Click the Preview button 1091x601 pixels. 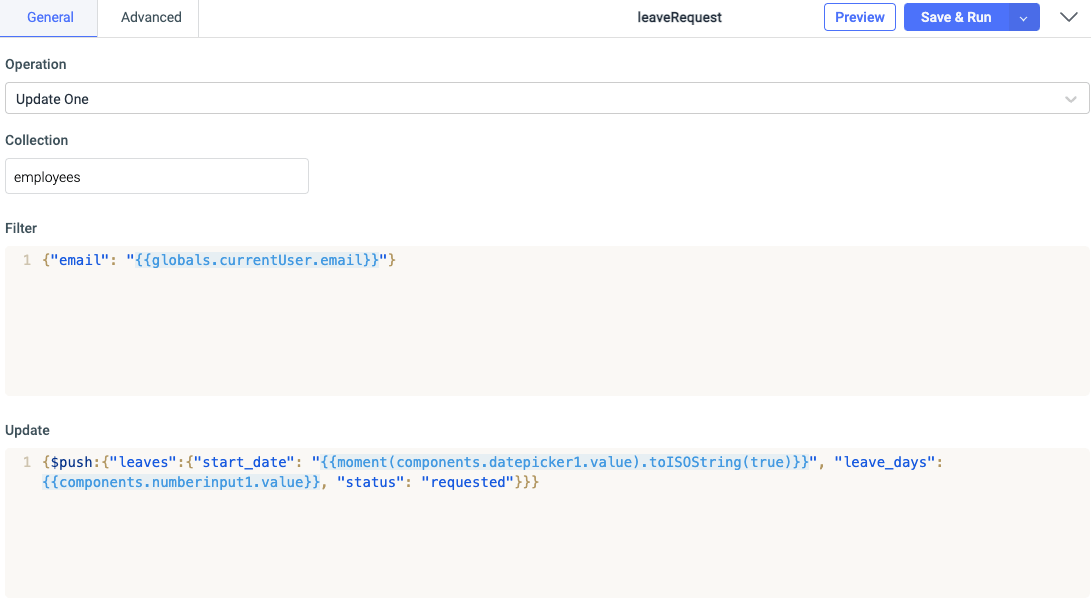tap(859, 17)
